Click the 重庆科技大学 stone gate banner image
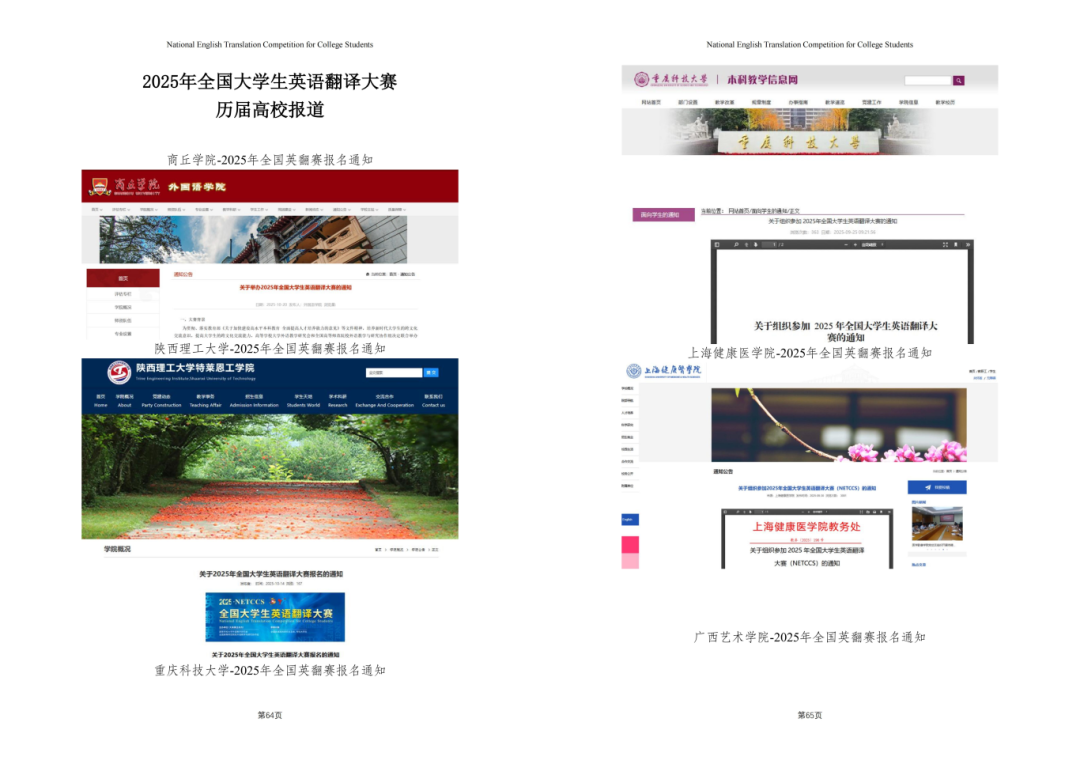This screenshot has width=1080, height=764. point(809,132)
